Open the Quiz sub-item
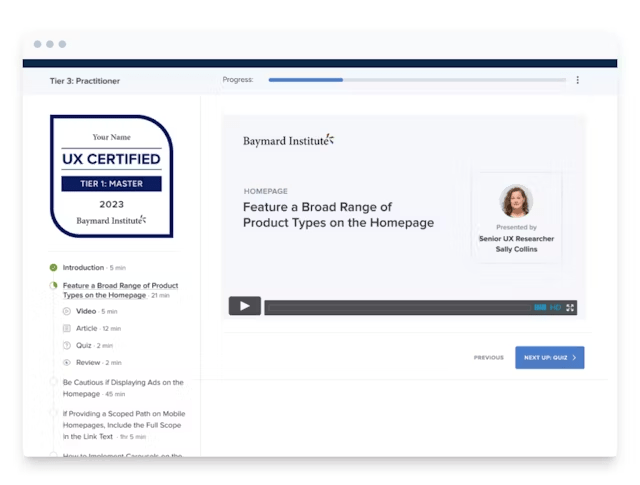 pos(94,345)
